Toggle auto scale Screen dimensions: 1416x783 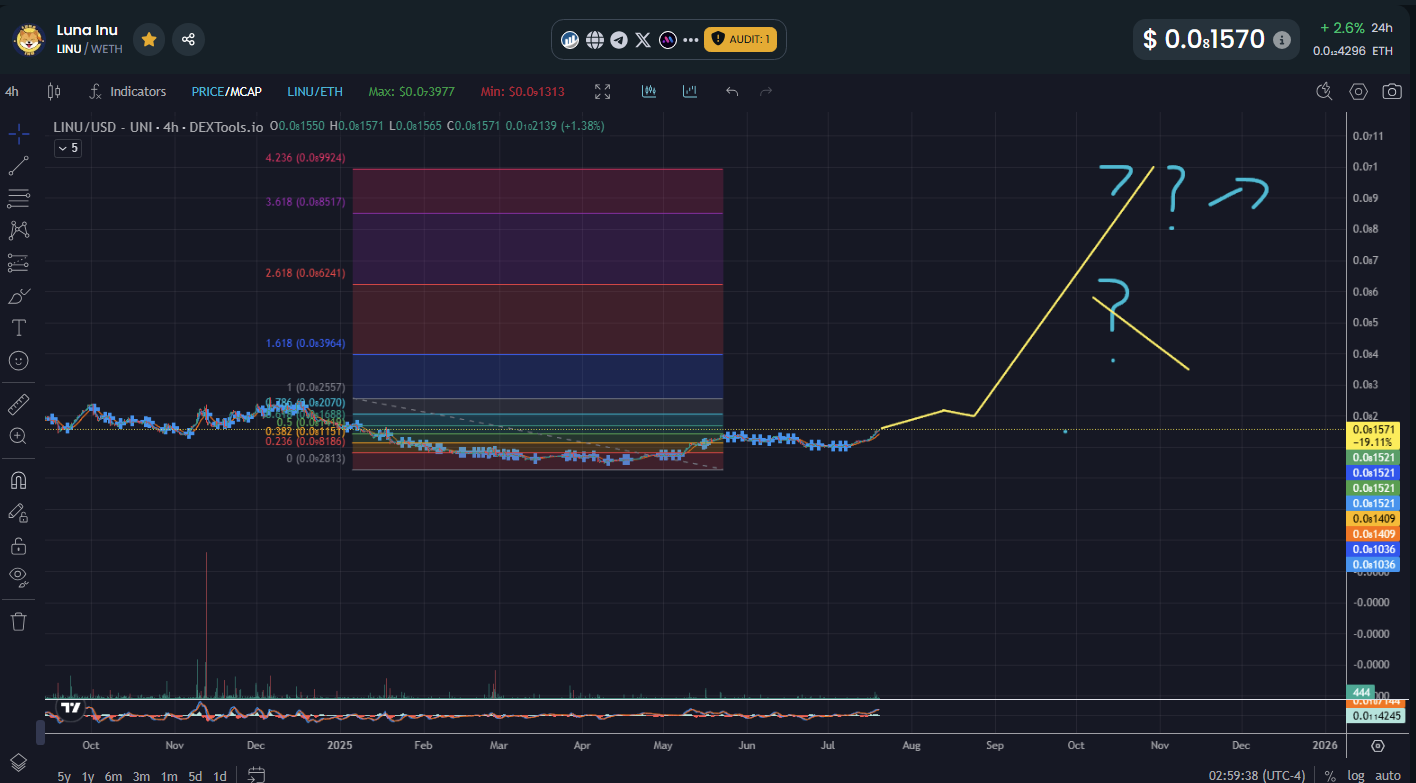click(x=1388, y=776)
